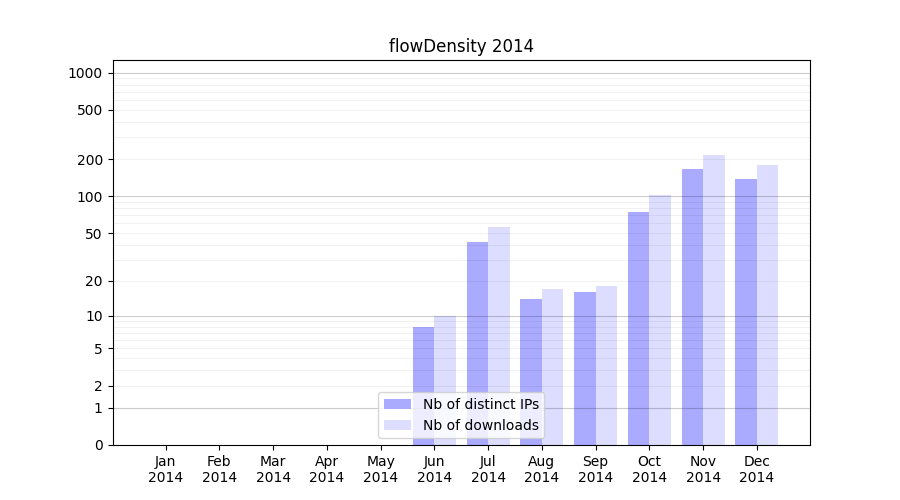Click the dark blue legend swatch for distinct IPs
Image resolution: width=900 pixels, height=500 pixels.
398,404
